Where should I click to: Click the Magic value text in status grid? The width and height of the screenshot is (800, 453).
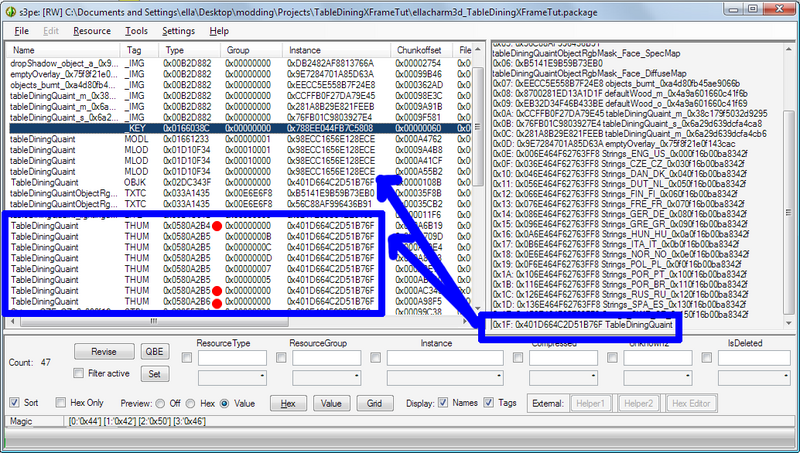click(137, 421)
